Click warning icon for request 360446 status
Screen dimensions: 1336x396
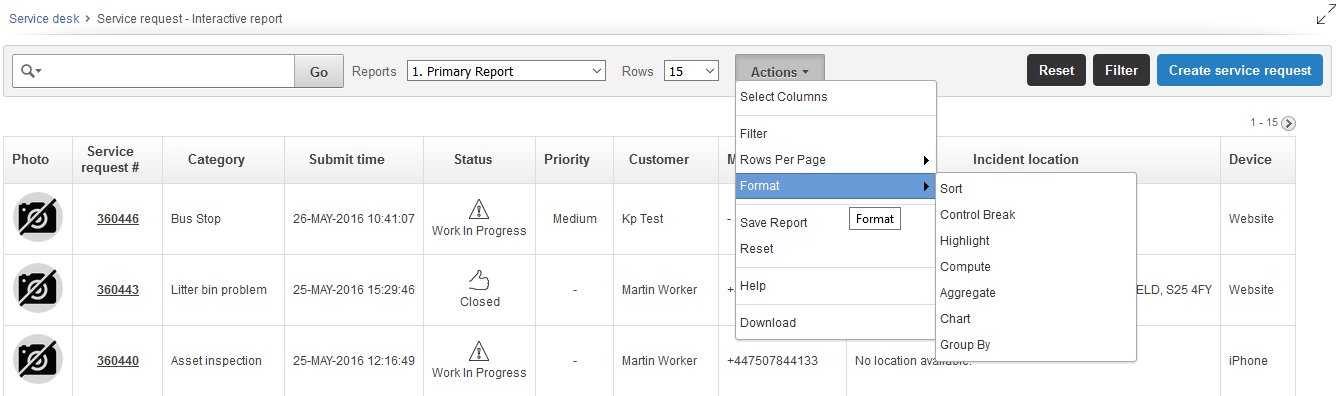(x=479, y=209)
